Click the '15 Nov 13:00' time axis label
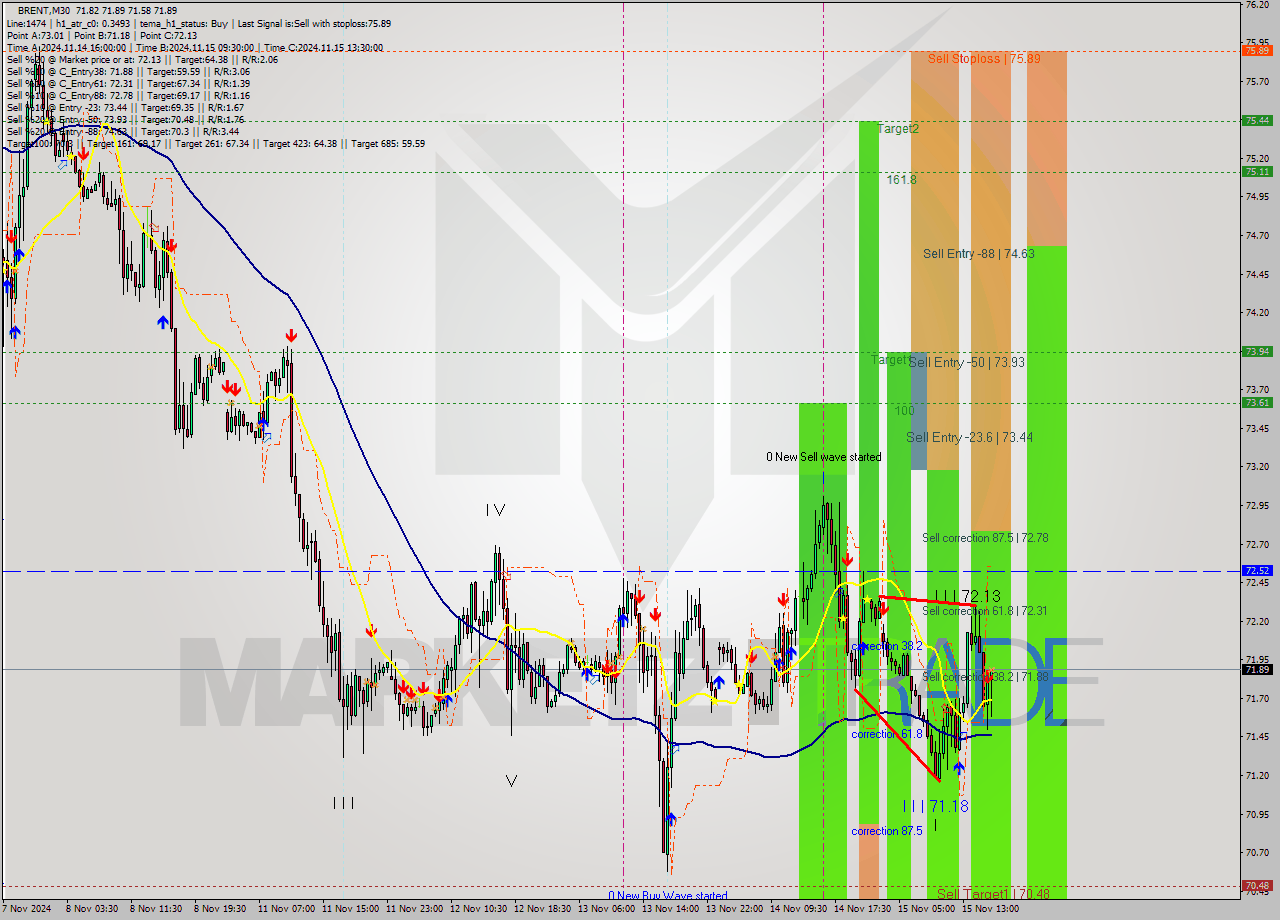Viewport: 1280px width, 920px height. (x=989, y=909)
